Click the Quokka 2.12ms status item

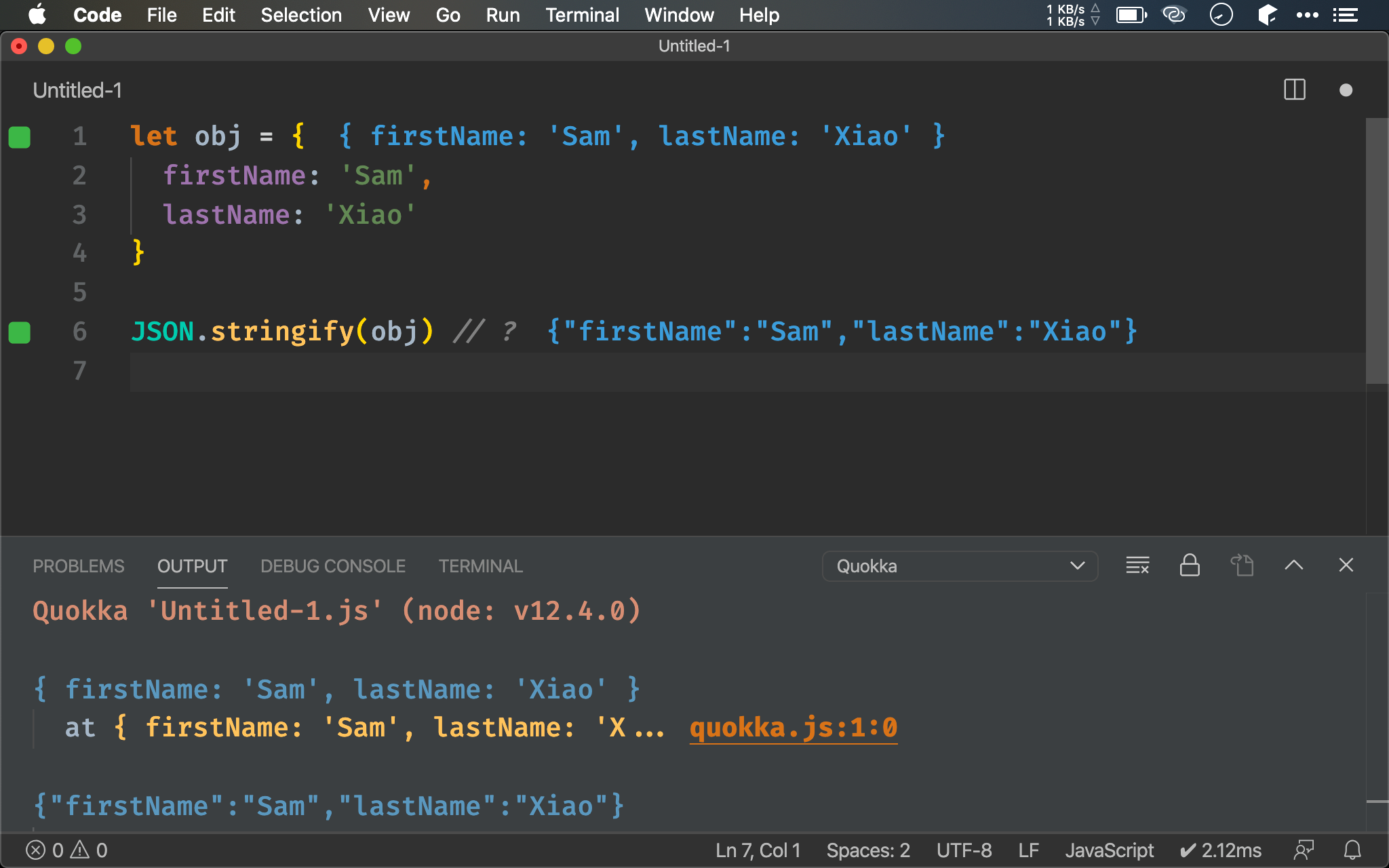point(1220,850)
